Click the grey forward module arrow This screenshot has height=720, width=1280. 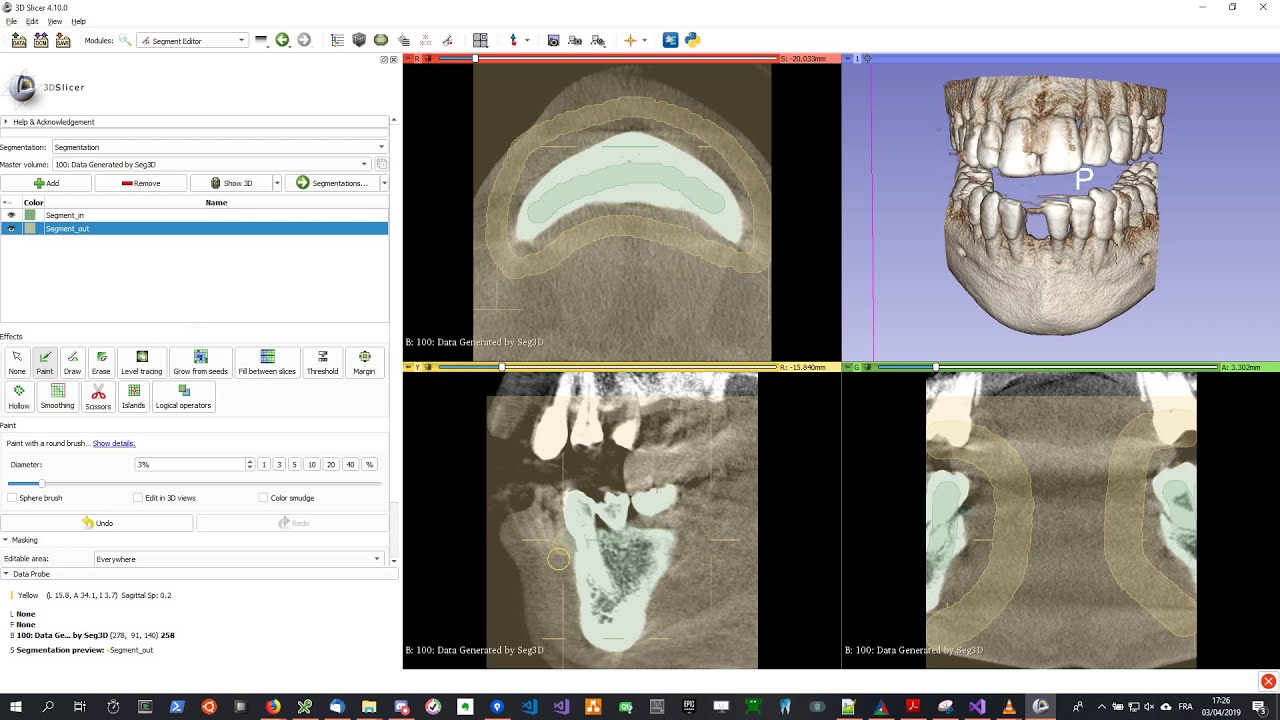click(304, 40)
